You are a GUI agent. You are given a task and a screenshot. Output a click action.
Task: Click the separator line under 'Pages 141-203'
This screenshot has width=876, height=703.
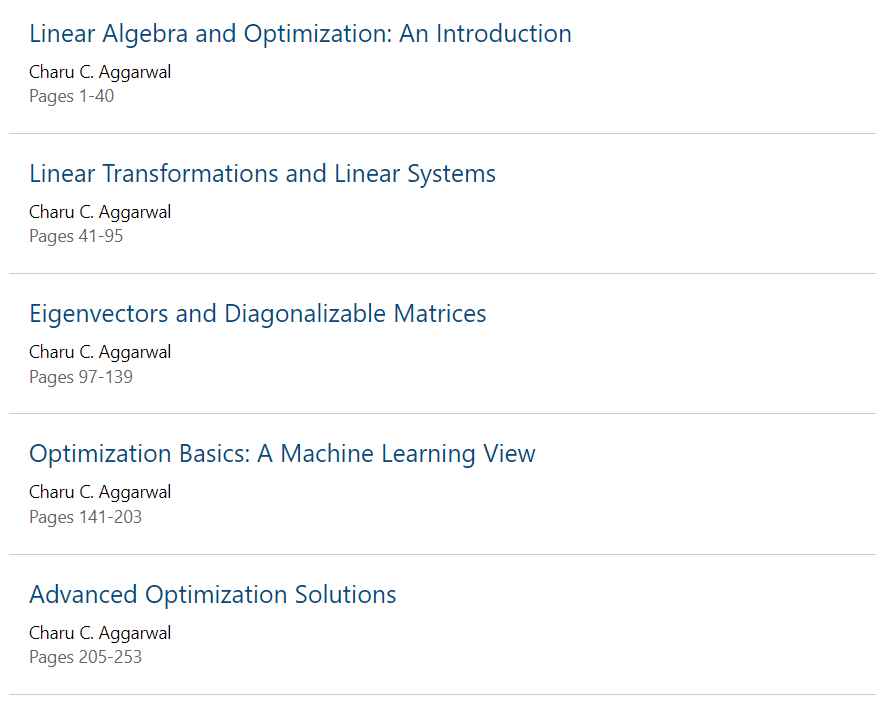coord(442,554)
